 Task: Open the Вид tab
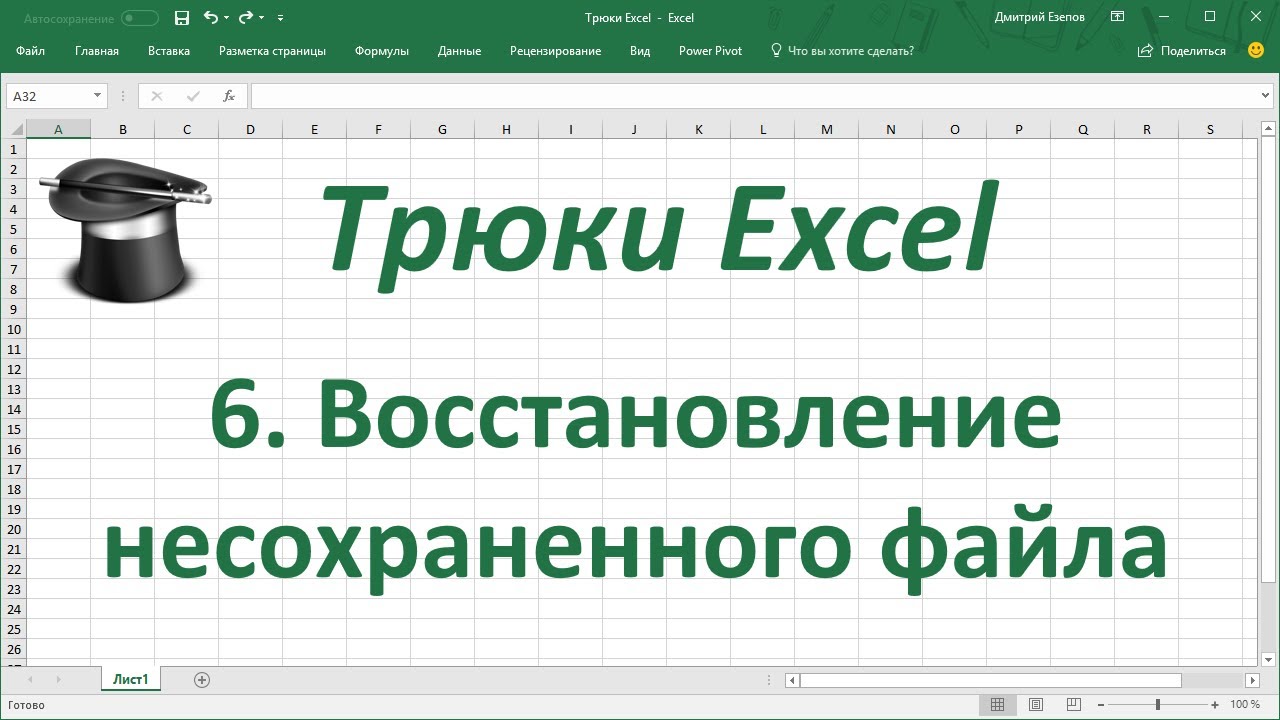point(640,51)
